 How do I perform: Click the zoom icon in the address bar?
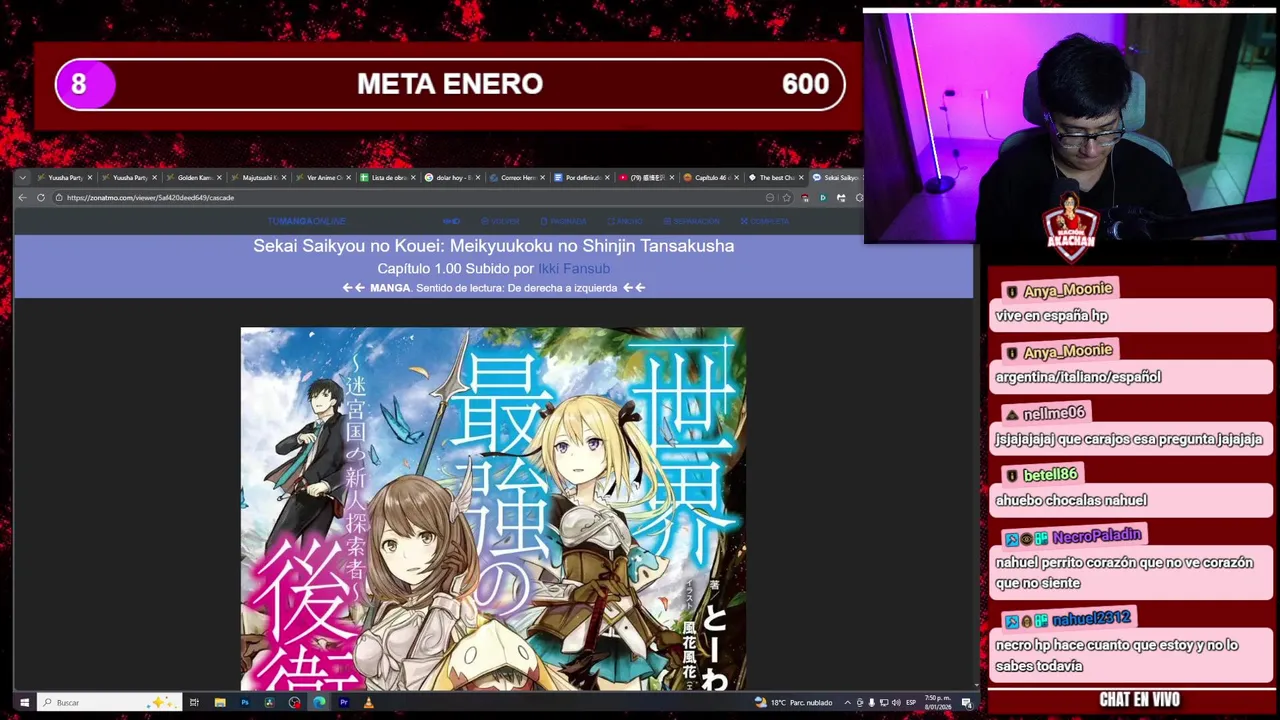pos(770,198)
